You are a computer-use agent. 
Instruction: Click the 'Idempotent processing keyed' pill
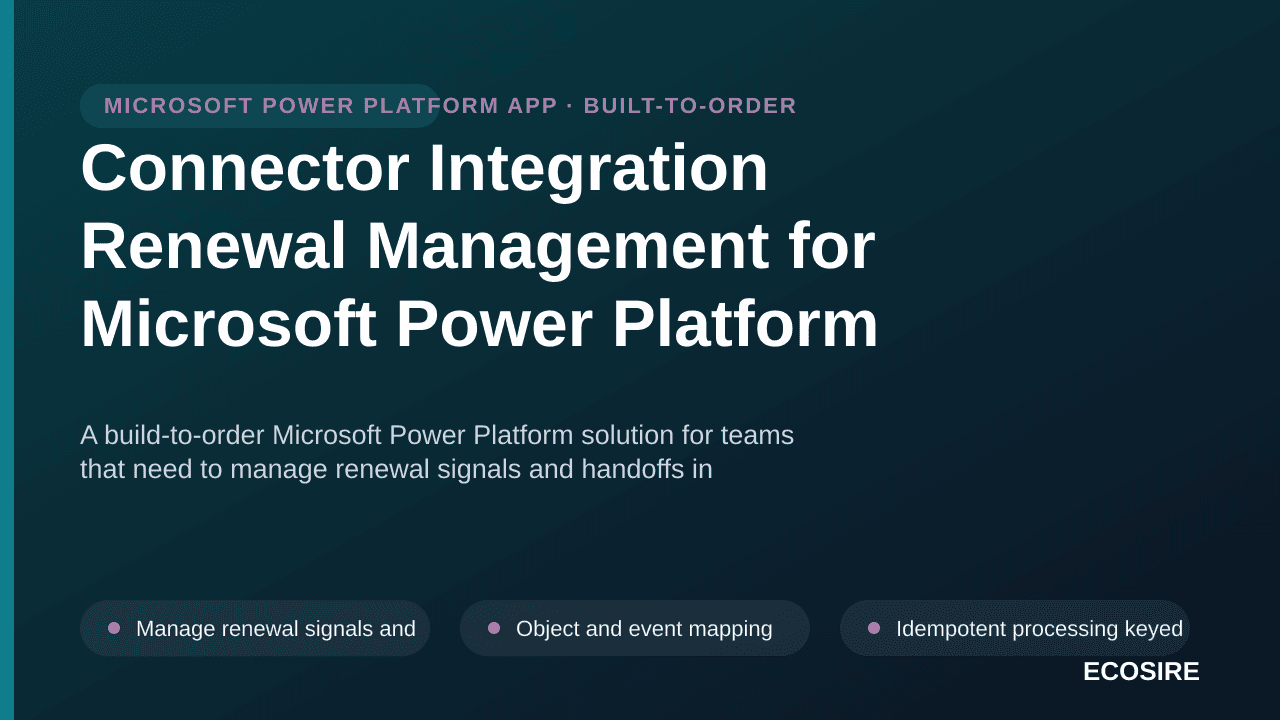coord(1015,628)
